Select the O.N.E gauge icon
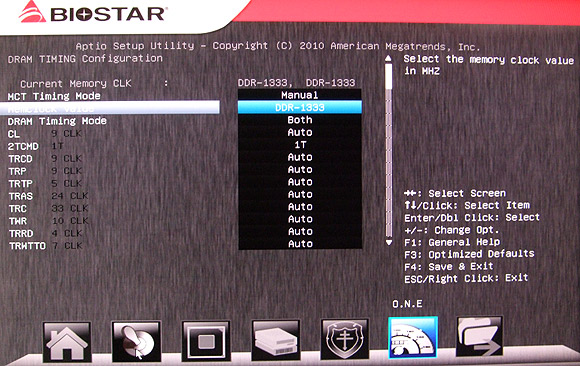Image resolution: width=580 pixels, height=366 pixels. pos(413,338)
